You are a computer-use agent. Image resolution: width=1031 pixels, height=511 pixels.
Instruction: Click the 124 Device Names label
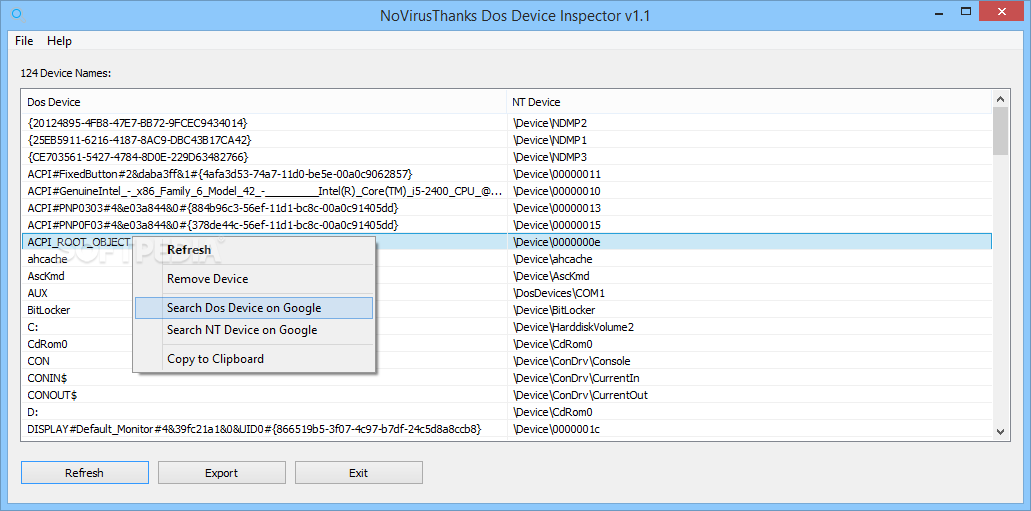point(66,73)
